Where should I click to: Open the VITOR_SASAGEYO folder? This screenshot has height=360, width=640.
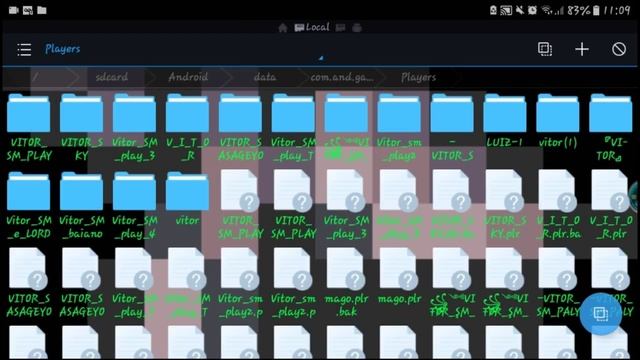click(240, 127)
